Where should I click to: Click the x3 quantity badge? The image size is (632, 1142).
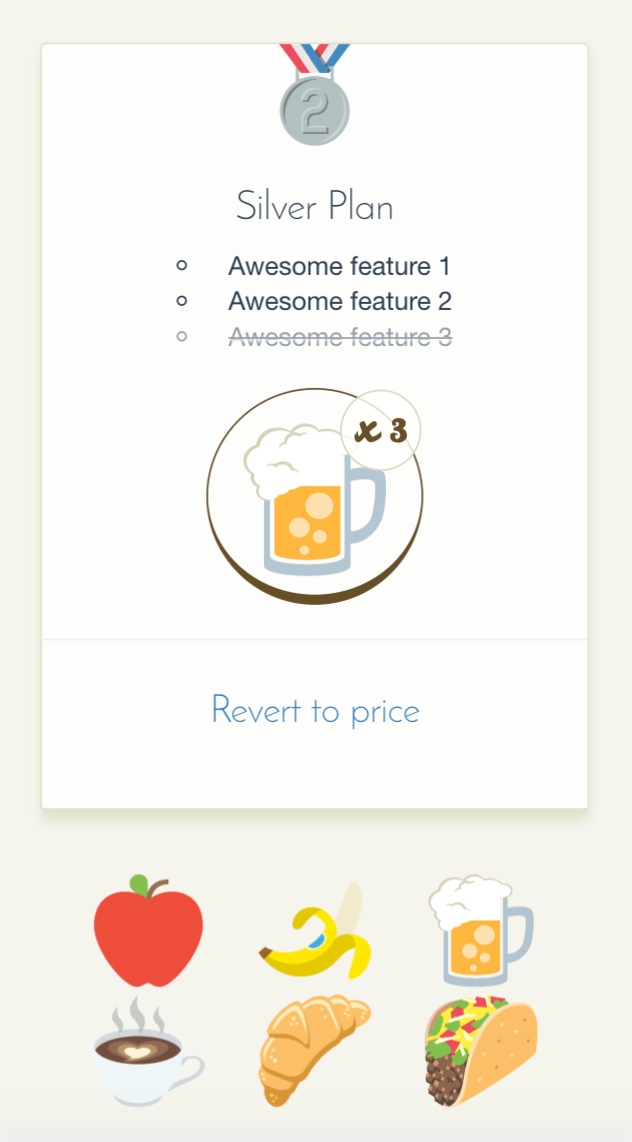(381, 430)
